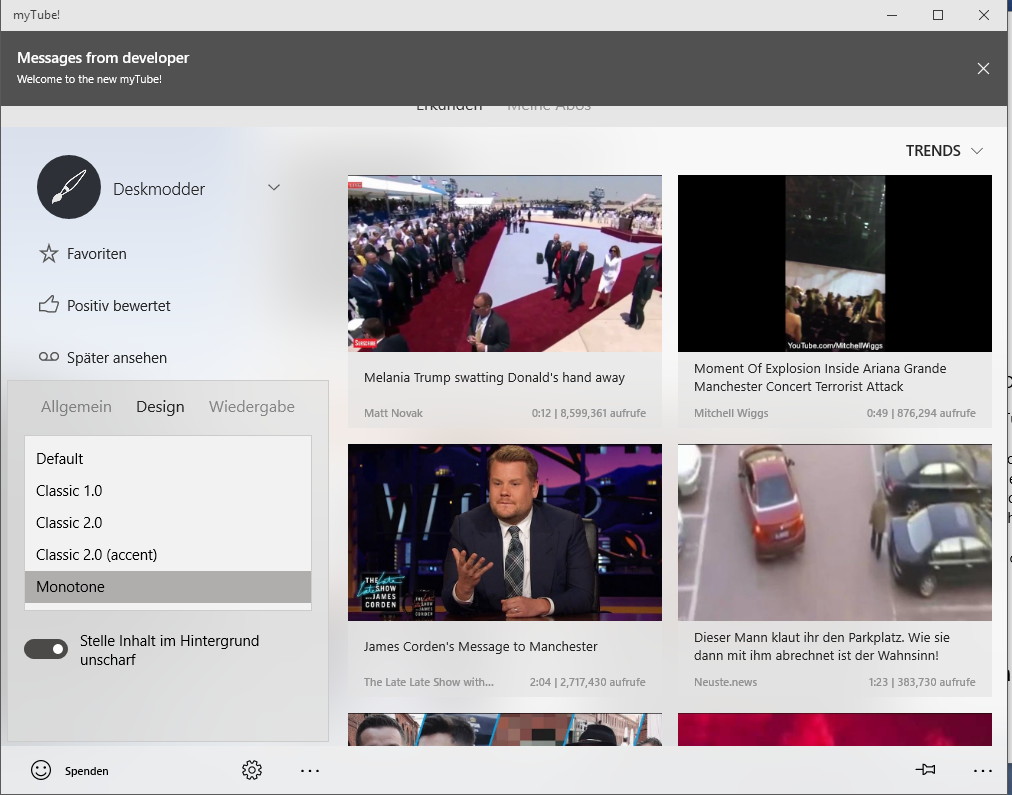Click the channel name Matt Novak
Viewport: 1012px width, 795px height.
[x=393, y=413]
